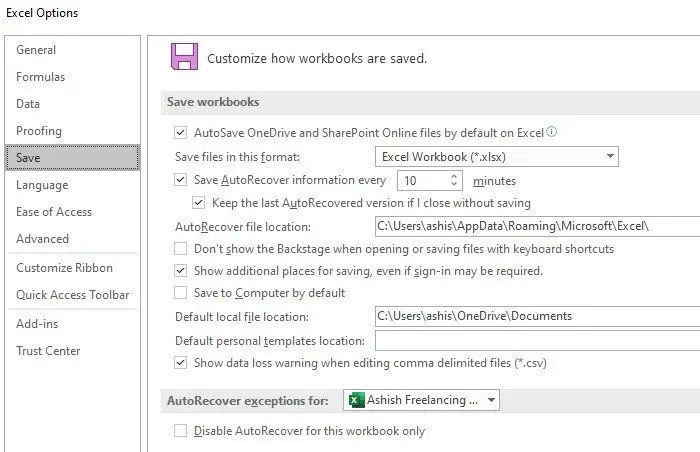The image size is (700, 452).
Task: Increase AutoRecover minutes with up arrow
Action: point(454,176)
